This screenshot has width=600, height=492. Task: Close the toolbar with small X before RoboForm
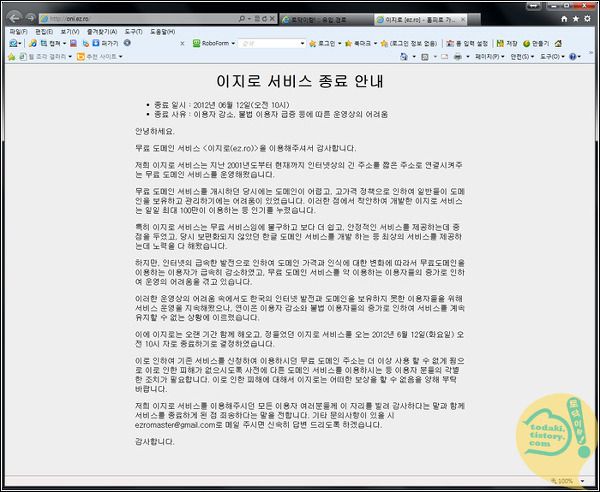coord(182,44)
